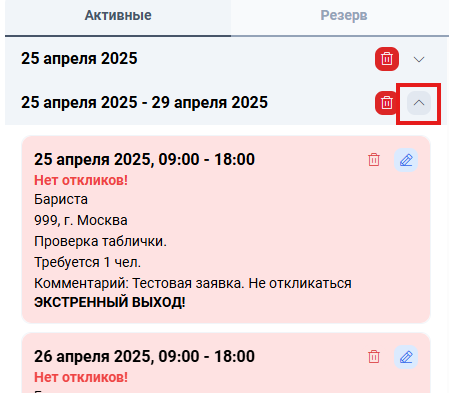Switch to the Активные tab
Image resolution: width=449 pixels, height=393 pixels.
[x=118, y=16]
